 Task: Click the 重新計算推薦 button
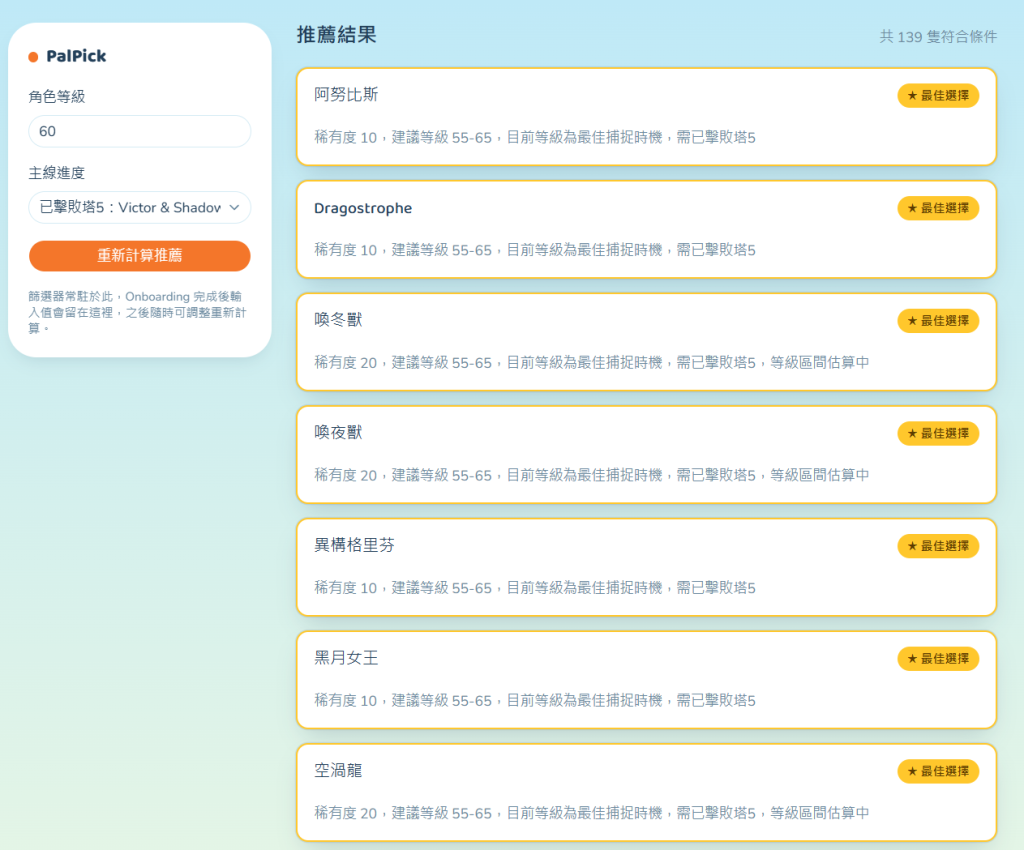coord(140,255)
